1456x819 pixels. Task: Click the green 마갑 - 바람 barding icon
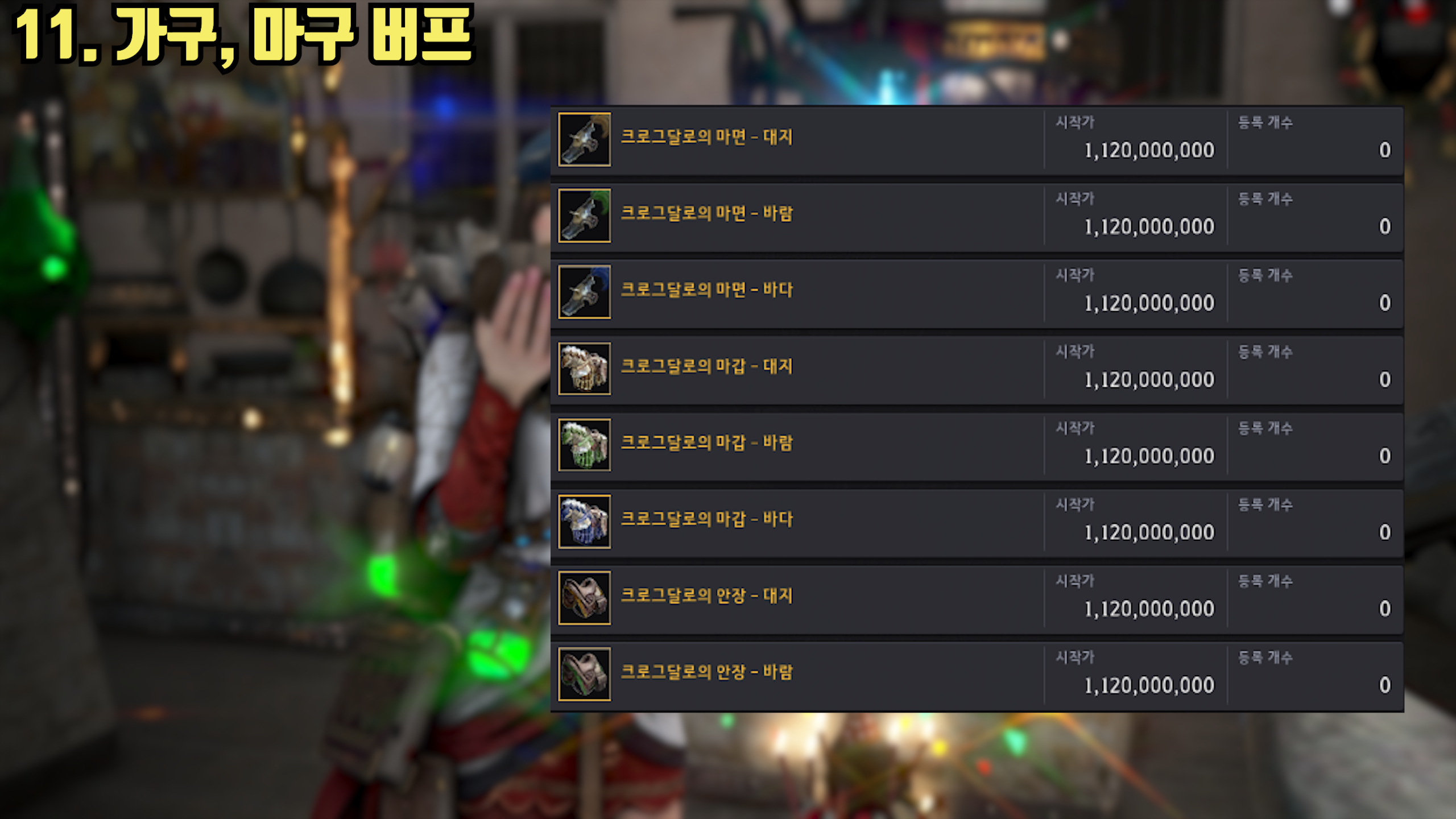(584, 445)
